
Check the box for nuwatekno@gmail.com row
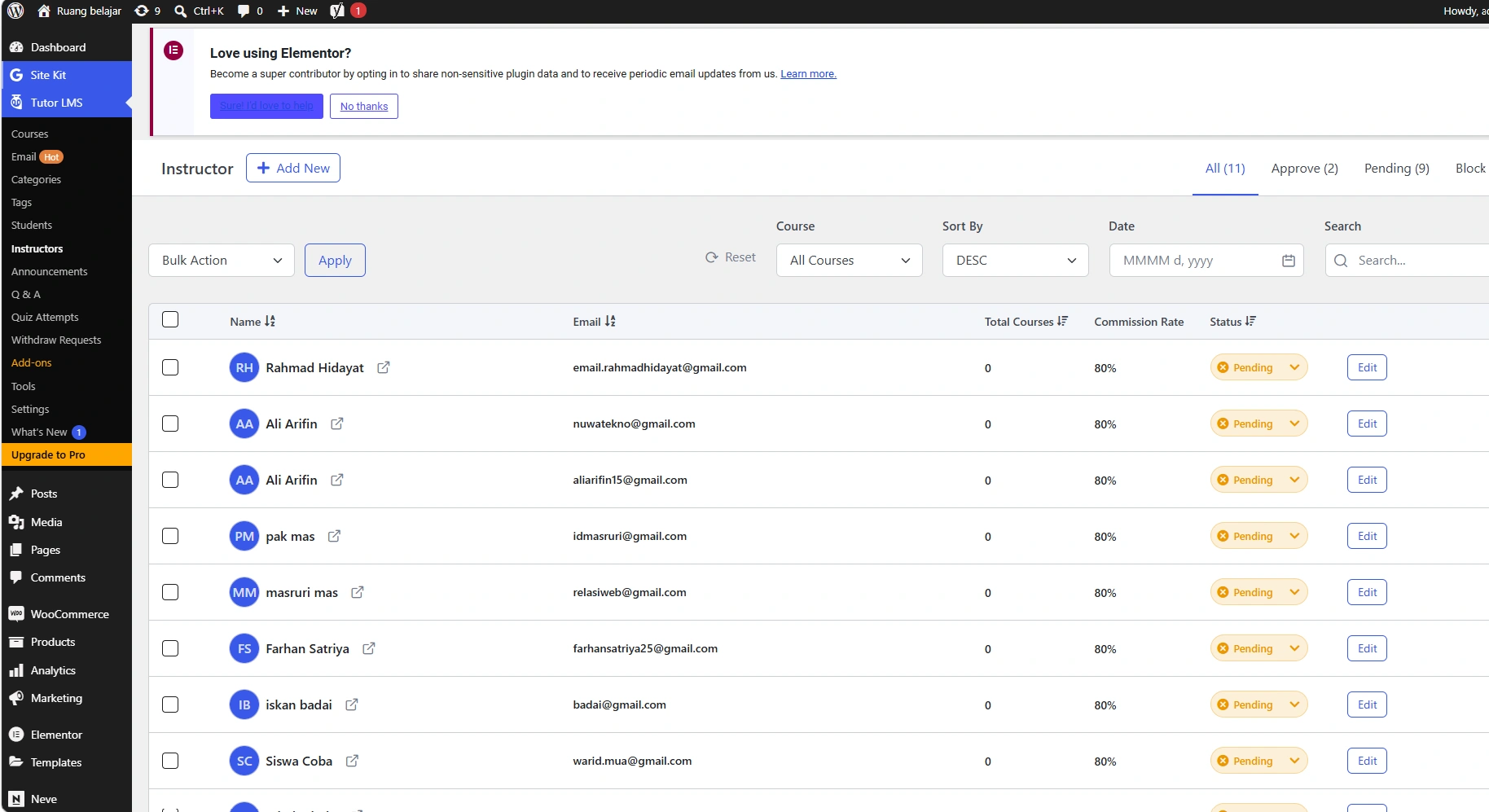(170, 424)
